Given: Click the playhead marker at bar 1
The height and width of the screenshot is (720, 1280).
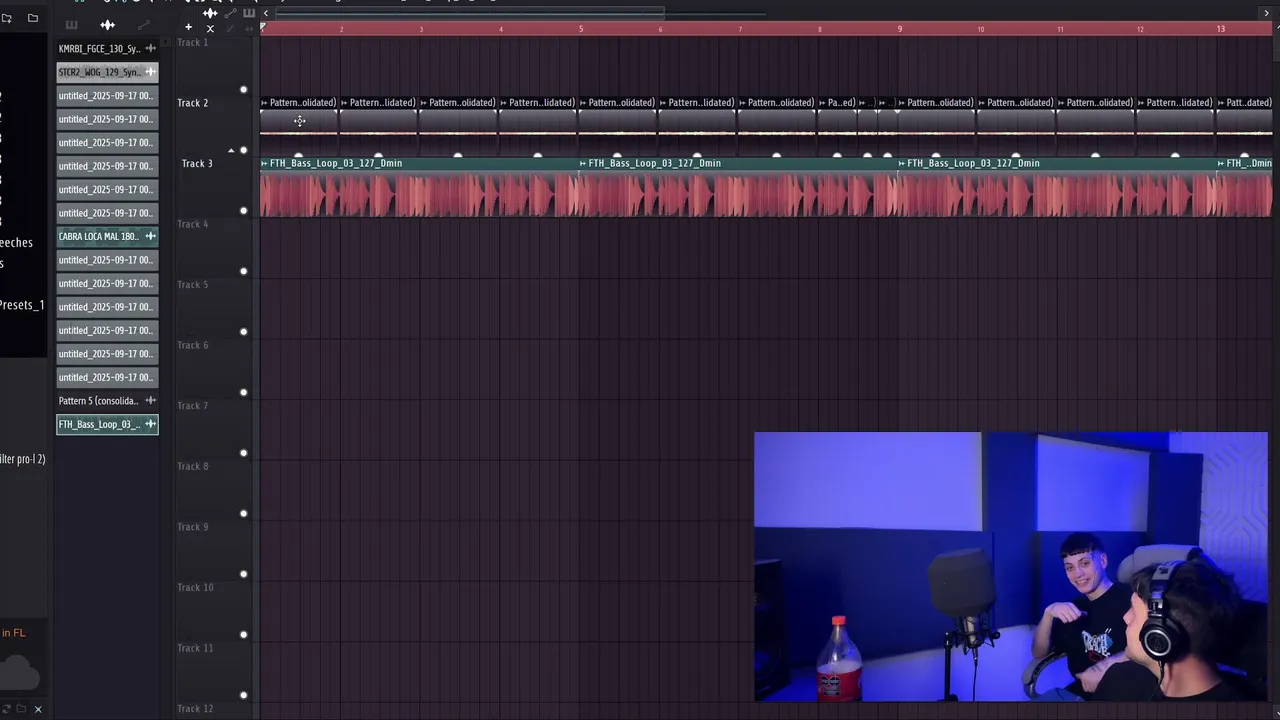Looking at the screenshot, I should click(x=263, y=27).
